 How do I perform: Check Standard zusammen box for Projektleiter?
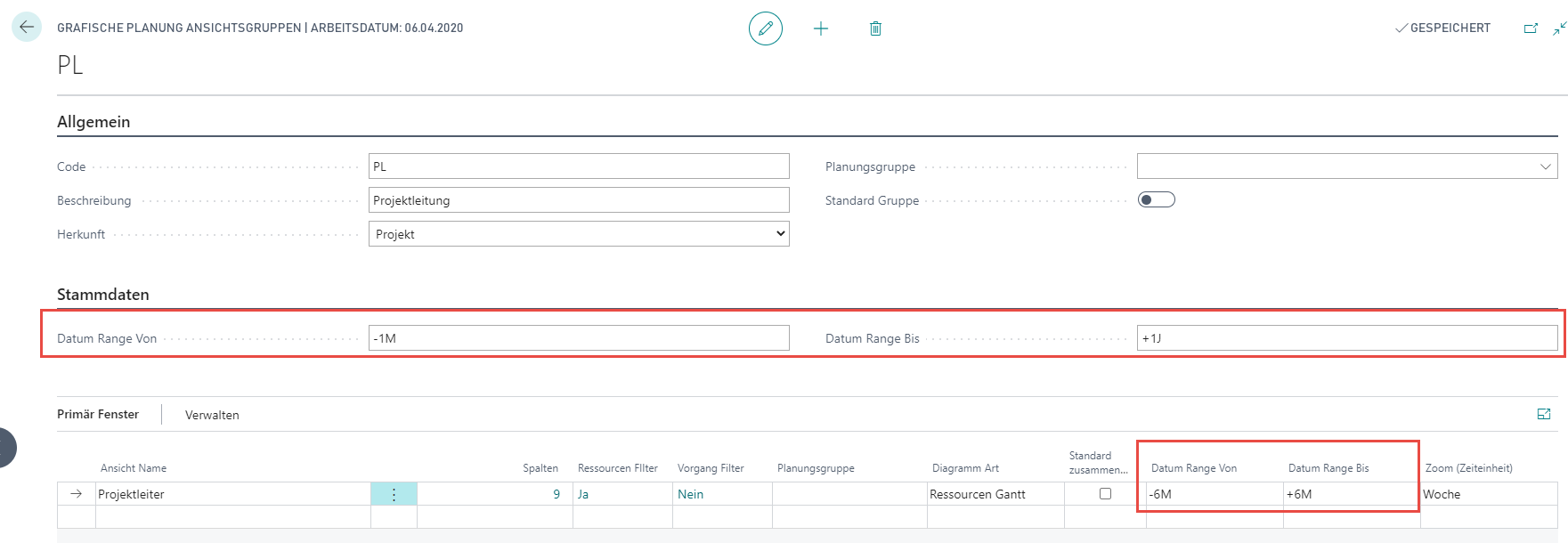(1105, 493)
